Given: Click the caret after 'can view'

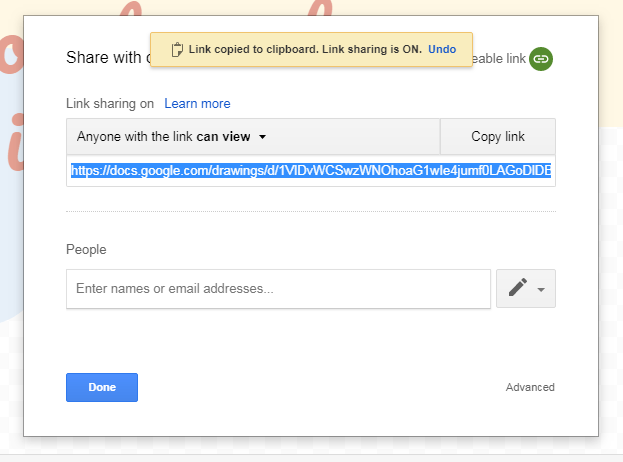Looking at the screenshot, I should (x=262, y=137).
